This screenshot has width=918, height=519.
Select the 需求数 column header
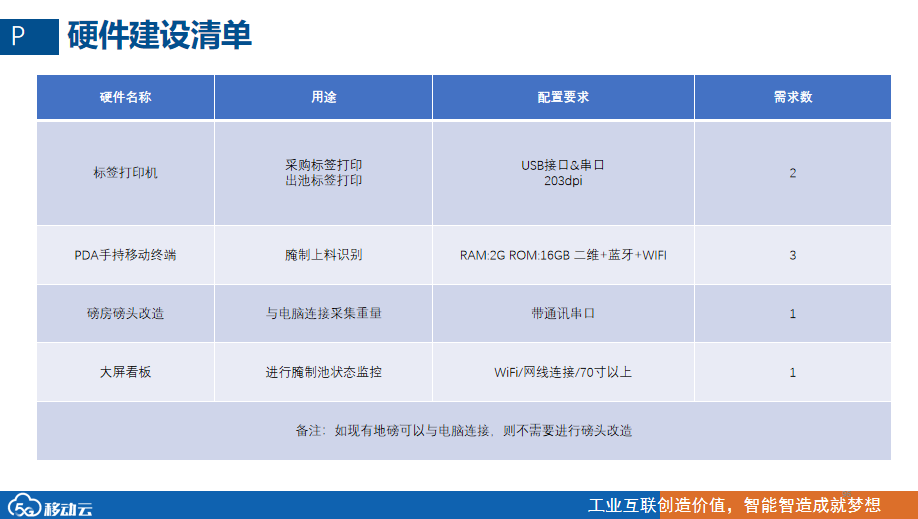[793, 97]
